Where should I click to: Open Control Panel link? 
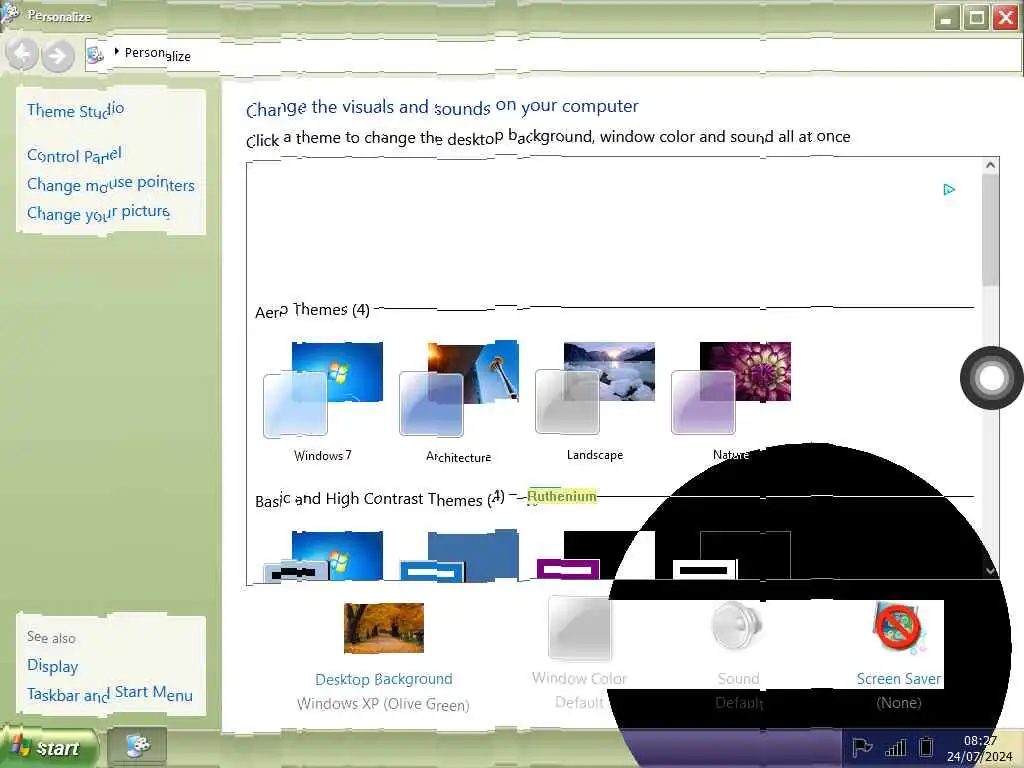74,155
